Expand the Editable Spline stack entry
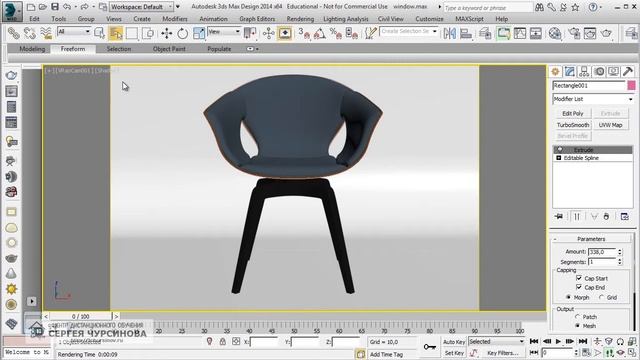This screenshot has width=640, height=360. point(559,158)
